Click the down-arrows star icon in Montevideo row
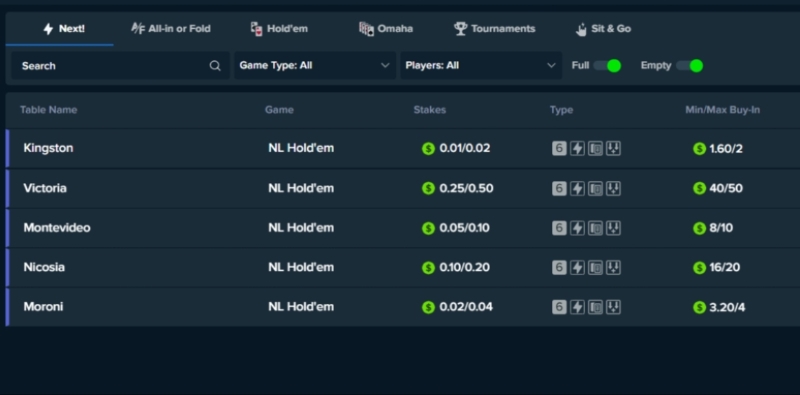 click(613, 228)
